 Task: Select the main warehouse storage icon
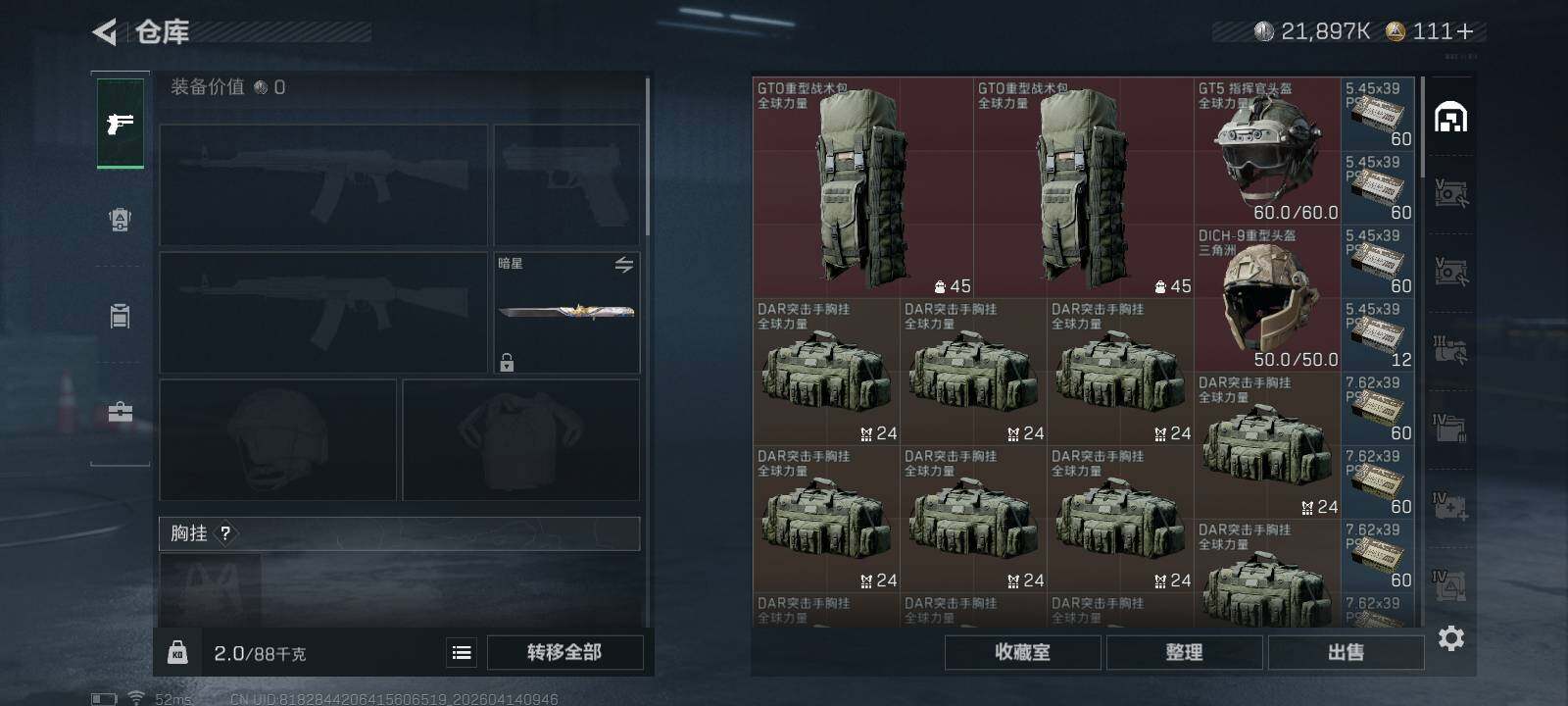tap(1450, 118)
